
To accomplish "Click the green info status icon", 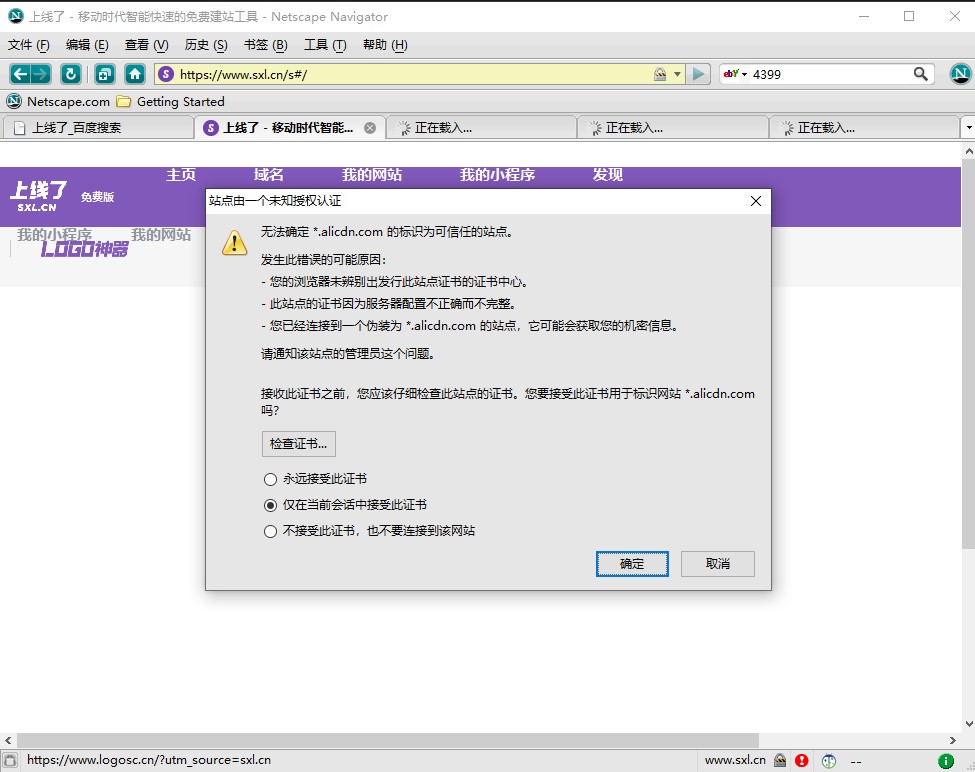I will coord(946,760).
